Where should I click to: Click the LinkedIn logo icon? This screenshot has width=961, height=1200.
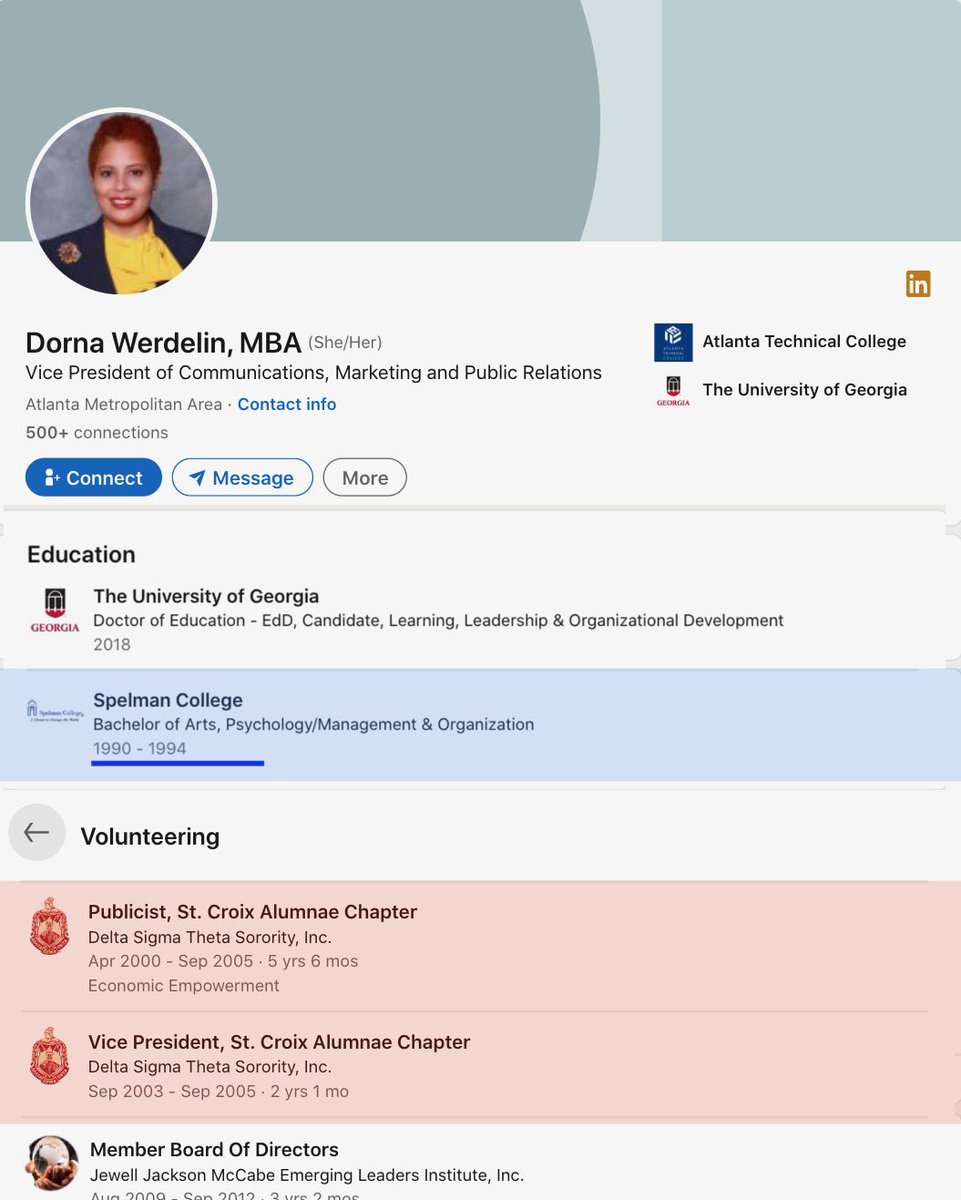(x=918, y=284)
